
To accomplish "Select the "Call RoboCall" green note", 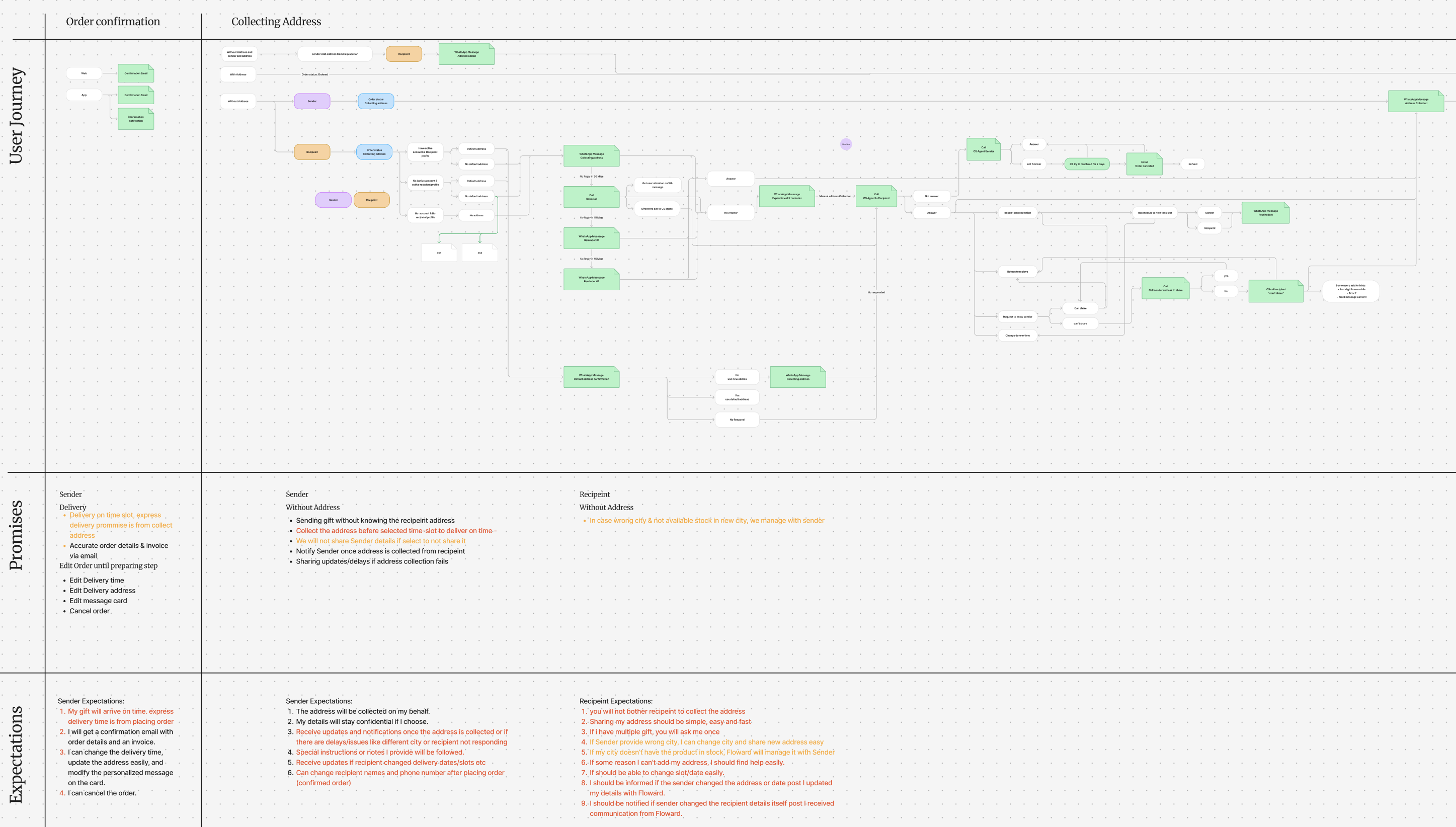I will pos(591,197).
